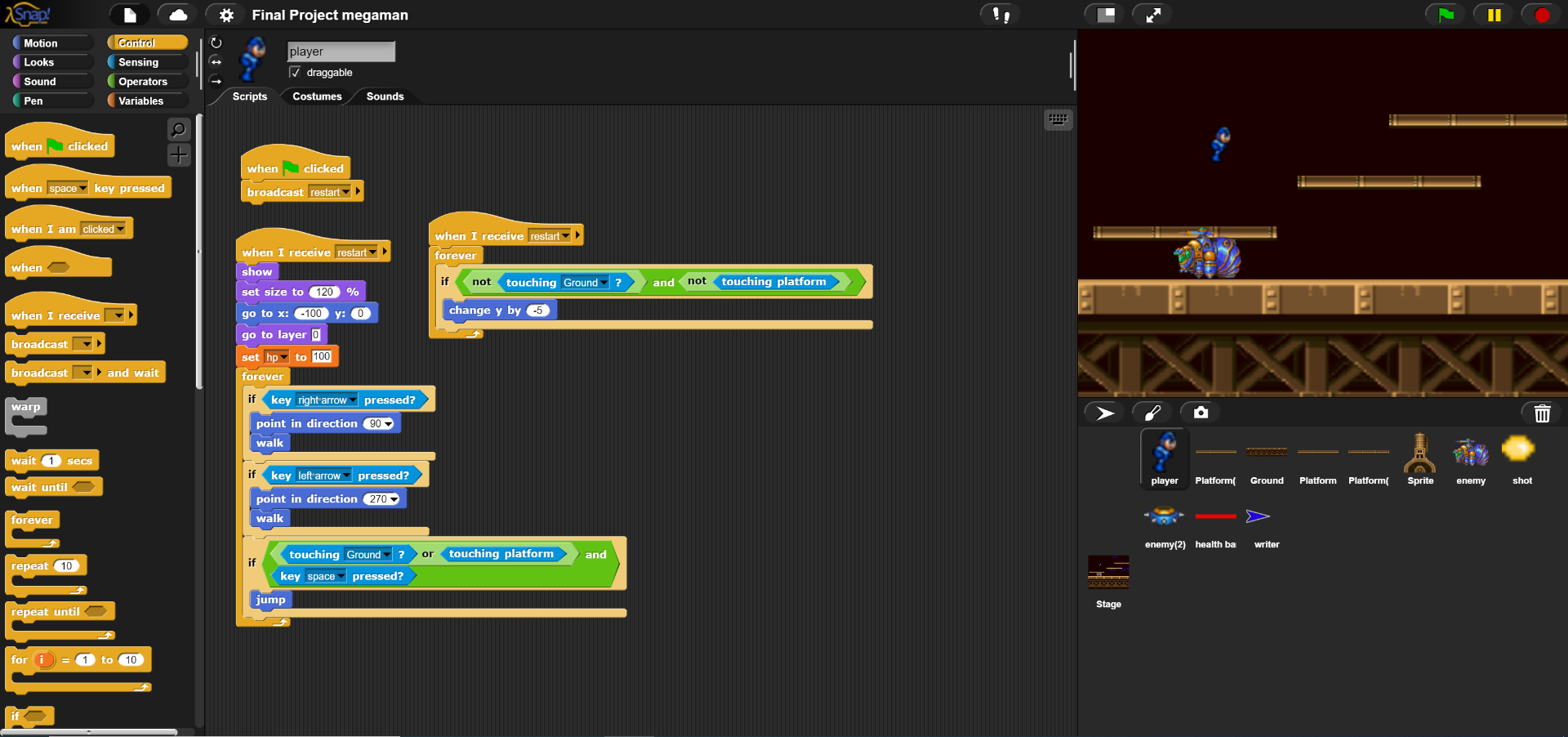Open block search magnifier in palette
The height and width of the screenshot is (737, 1568).
[x=179, y=129]
